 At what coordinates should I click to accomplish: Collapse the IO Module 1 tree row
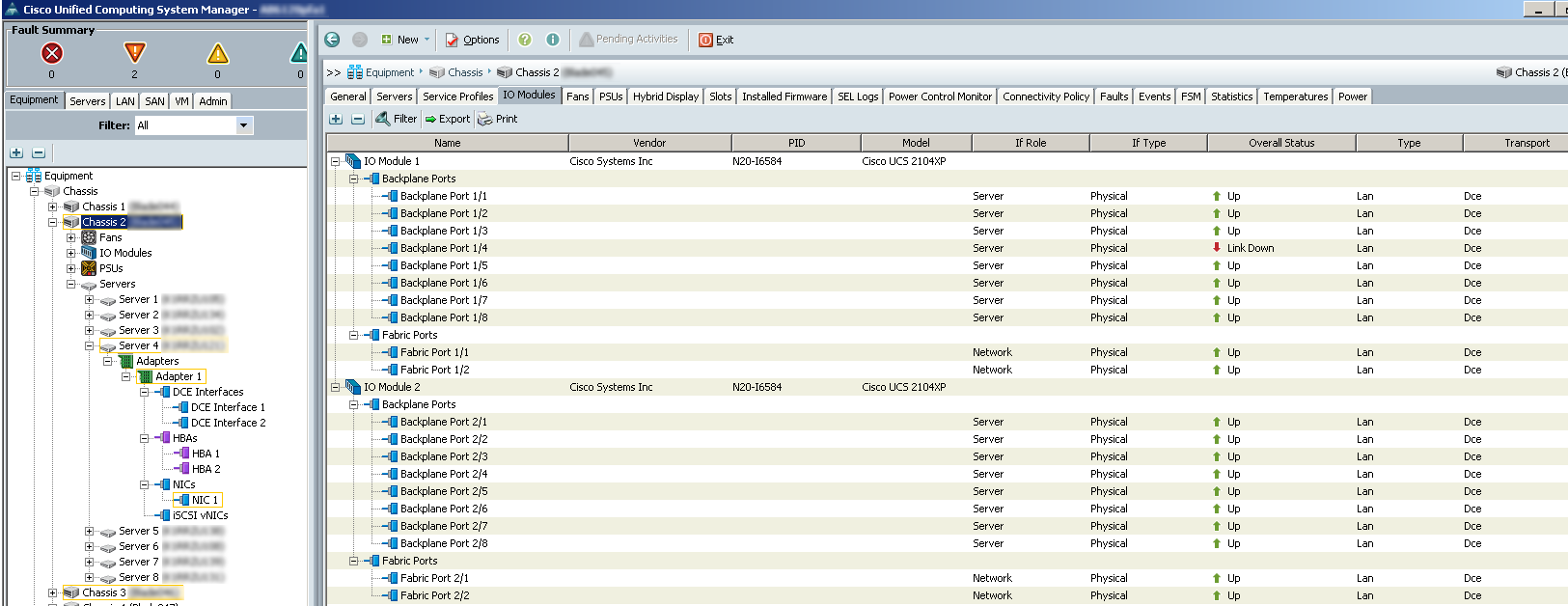coord(336,162)
